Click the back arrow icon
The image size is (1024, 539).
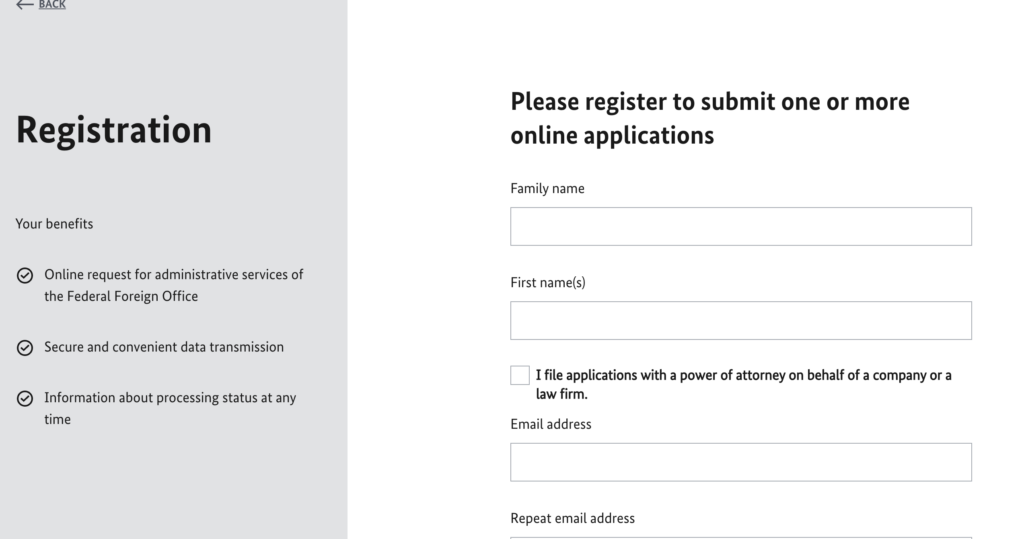(x=24, y=5)
